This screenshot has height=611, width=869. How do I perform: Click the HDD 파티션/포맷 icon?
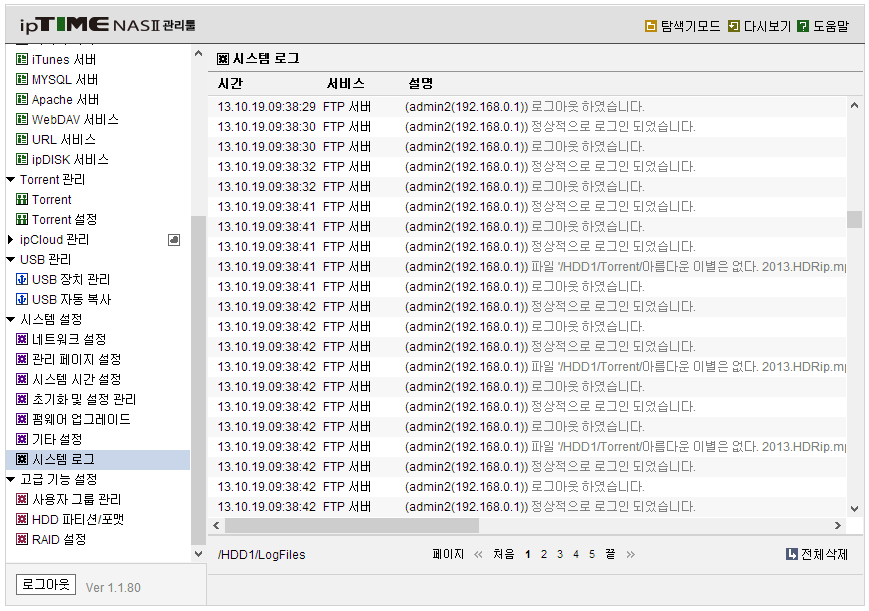pos(22,520)
